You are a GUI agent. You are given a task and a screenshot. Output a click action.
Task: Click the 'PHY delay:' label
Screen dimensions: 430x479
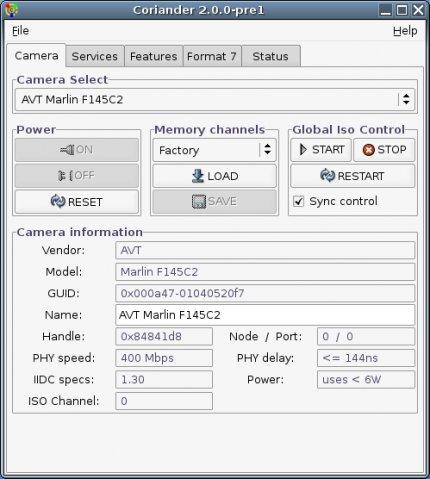coord(265,358)
